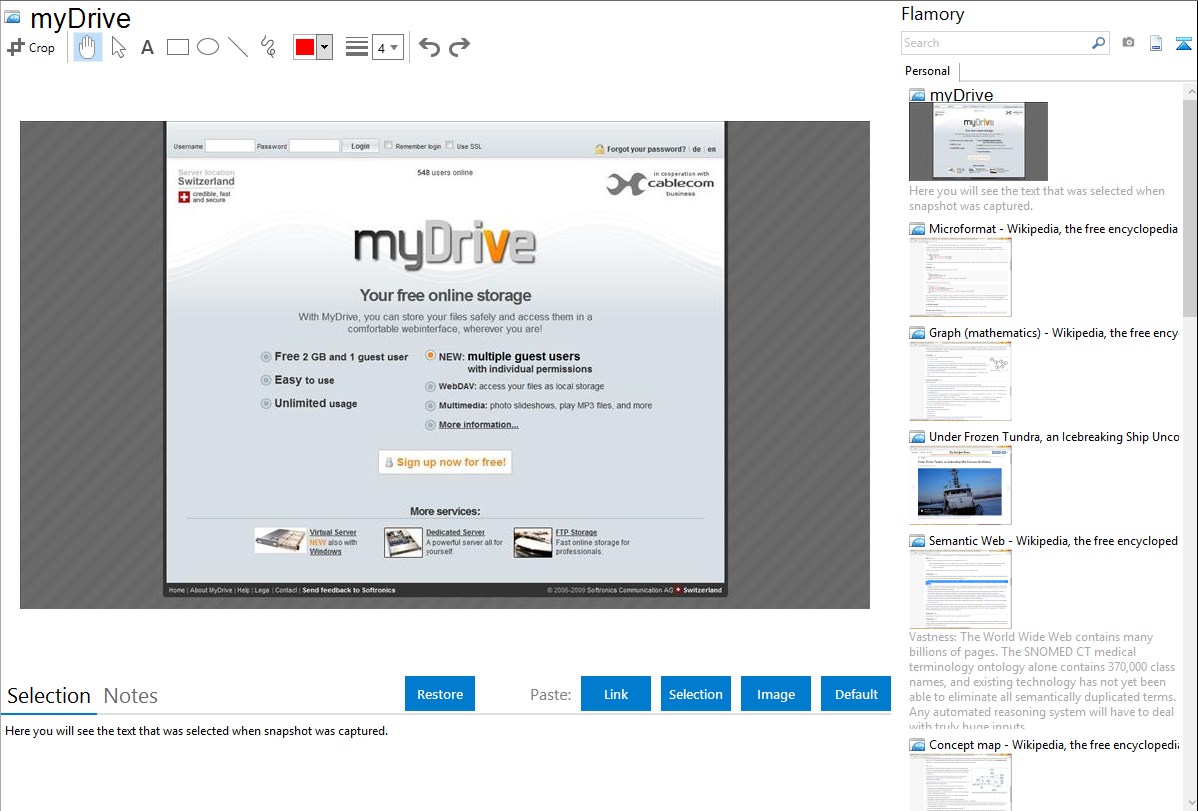Viewport: 1198px width, 811px height.
Task: Open the myDrive snapshot thumbnail in the sidebar
Action: tap(978, 141)
